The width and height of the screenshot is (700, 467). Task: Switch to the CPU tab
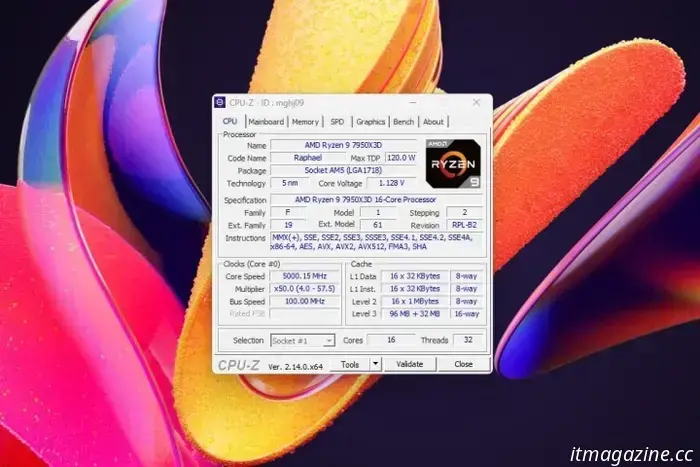pyautogui.click(x=230, y=121)
